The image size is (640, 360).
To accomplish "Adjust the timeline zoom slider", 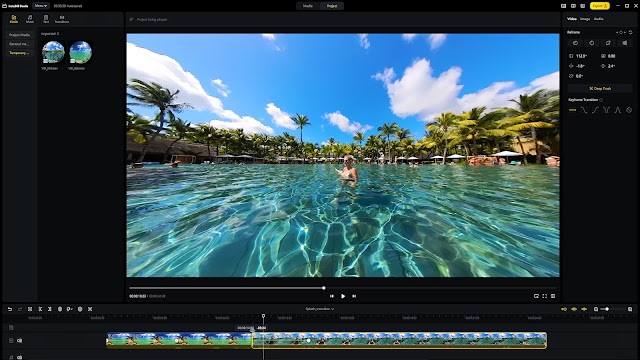I will [607, 309].
